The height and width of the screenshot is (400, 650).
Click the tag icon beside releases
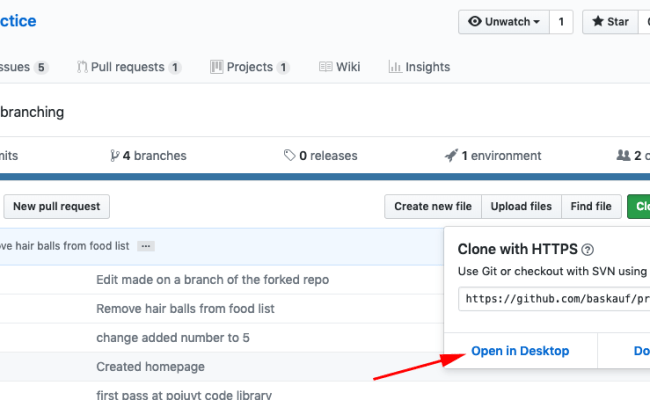(x=289, y=155)
